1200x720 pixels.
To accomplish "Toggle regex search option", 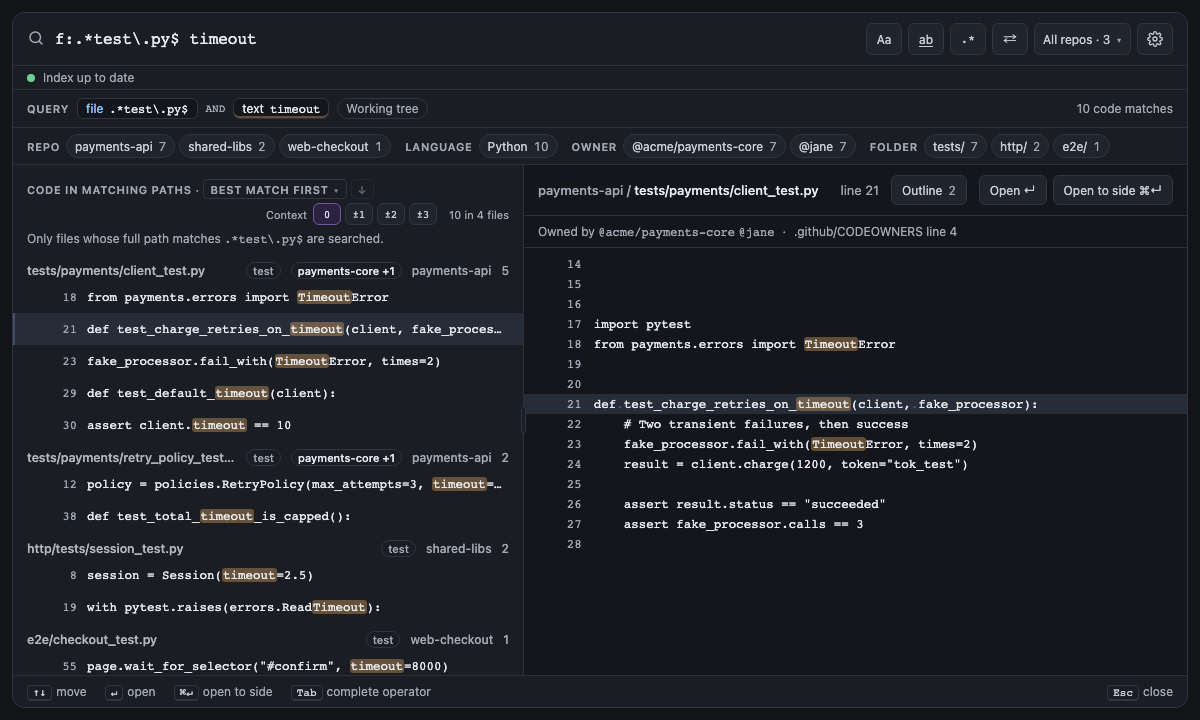I will click(x=968, y=39).
